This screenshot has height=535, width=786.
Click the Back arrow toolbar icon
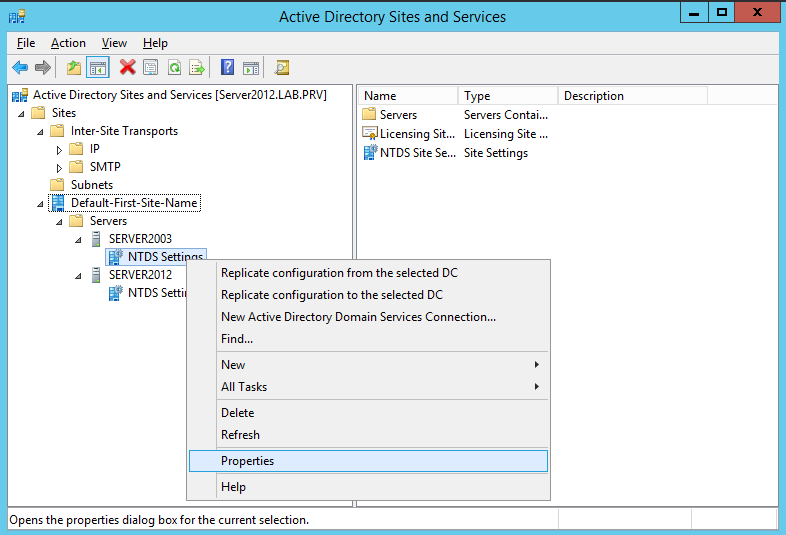pyautogui.click(x=20, y=68)
